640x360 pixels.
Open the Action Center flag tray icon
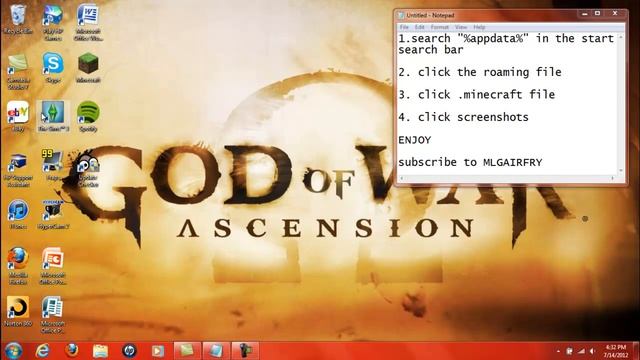coord(569,351)
